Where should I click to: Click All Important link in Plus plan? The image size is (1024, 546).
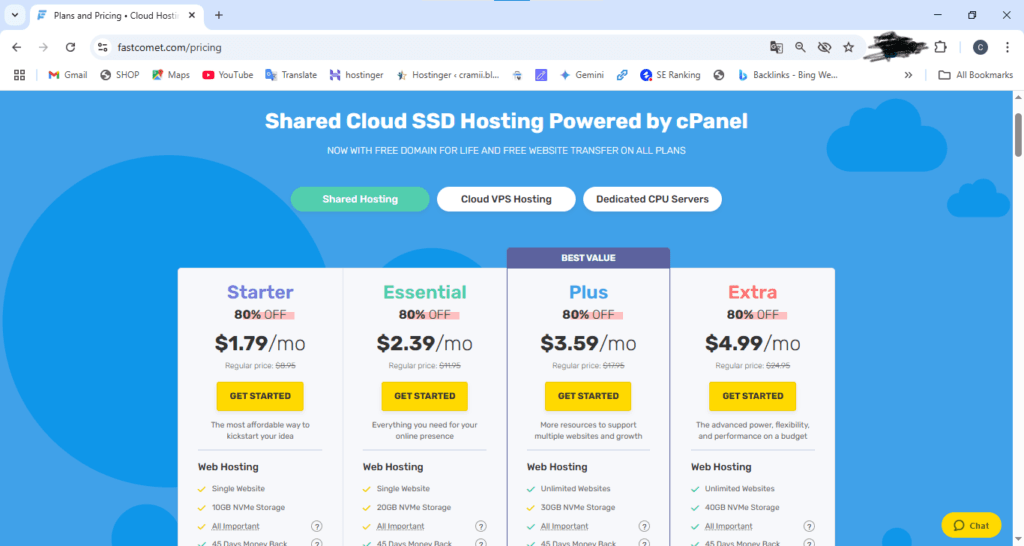click(x=564, y=526)
